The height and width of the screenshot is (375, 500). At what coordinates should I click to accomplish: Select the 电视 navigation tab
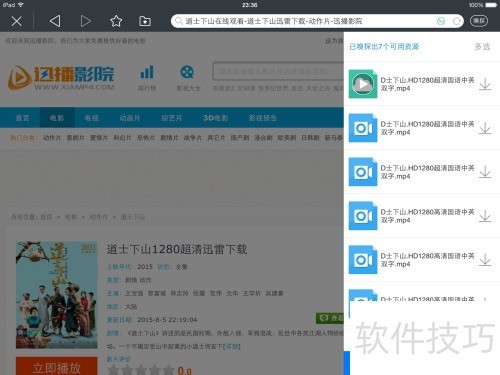point(91,118)
